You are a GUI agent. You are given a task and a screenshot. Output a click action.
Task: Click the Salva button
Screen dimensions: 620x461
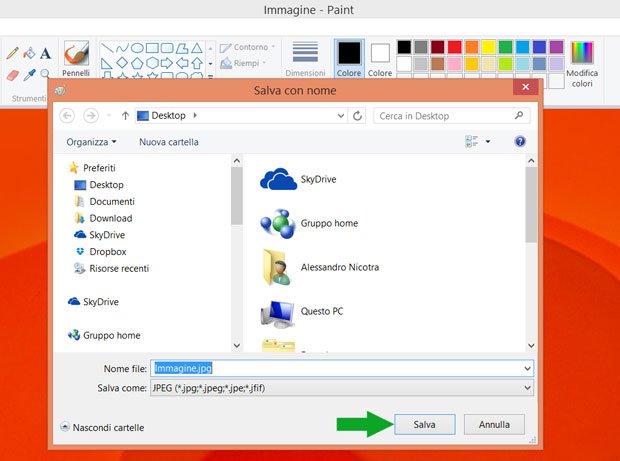[425, 425]
